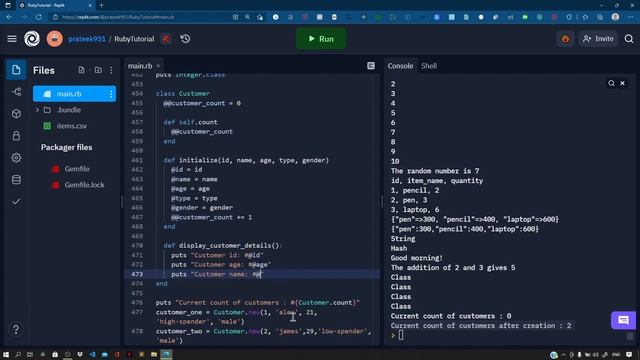Open the prateek951 user avatar
The height and width of the screenshot is (360, 640).
coord(55,39)
